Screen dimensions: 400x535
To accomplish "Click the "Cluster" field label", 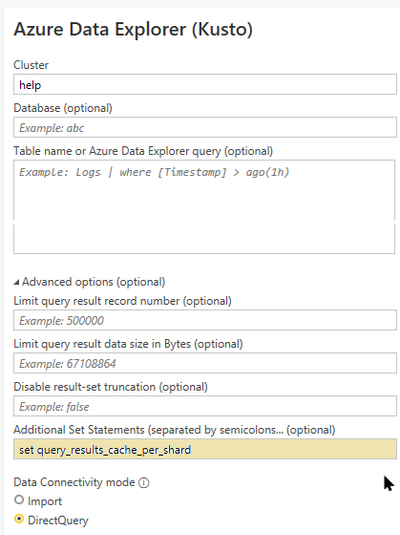I will 31,65.
